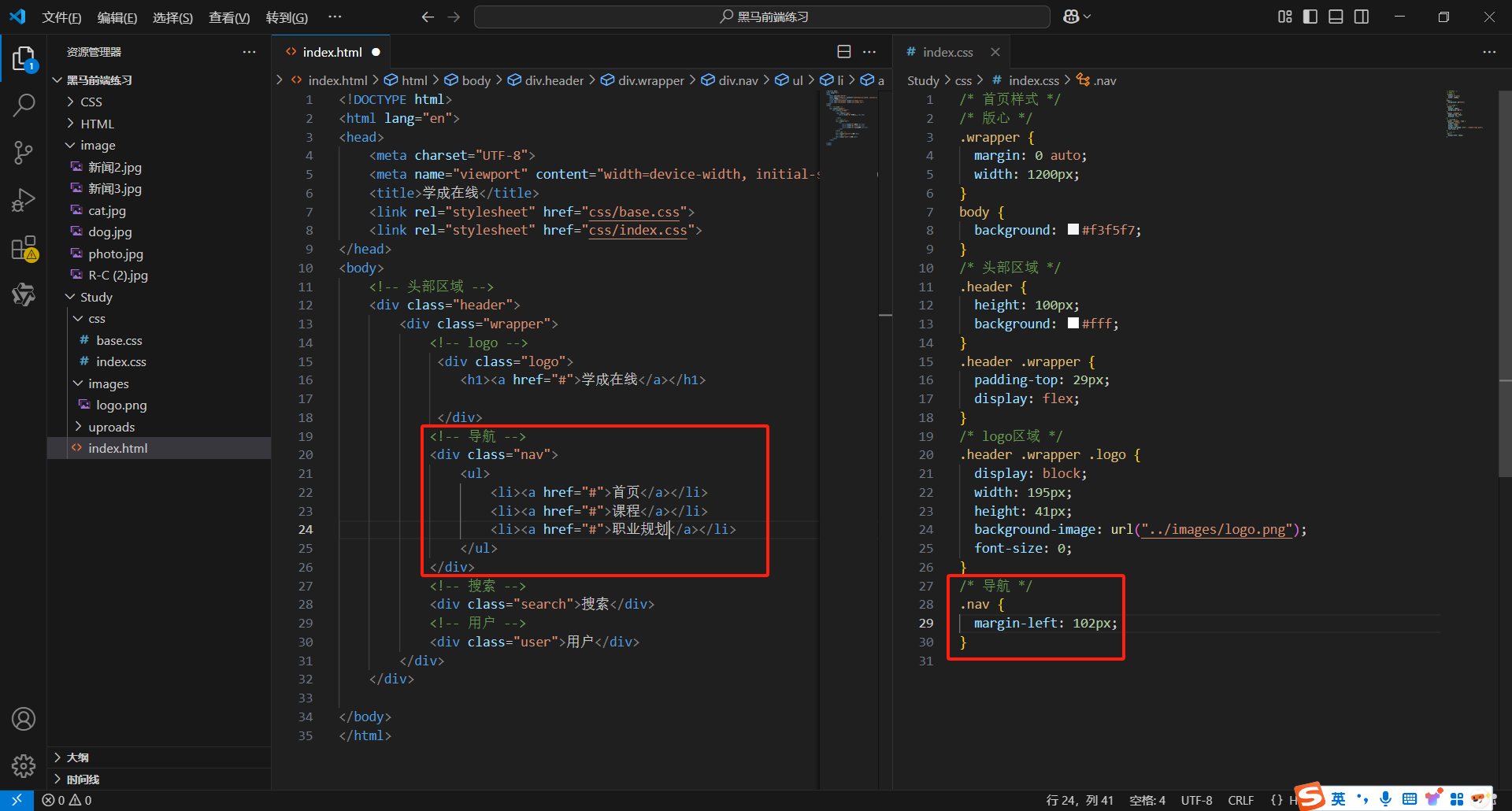Expand the 大纲 outline section
This screenshot has width=1512, height=811.
click(77, 757)
